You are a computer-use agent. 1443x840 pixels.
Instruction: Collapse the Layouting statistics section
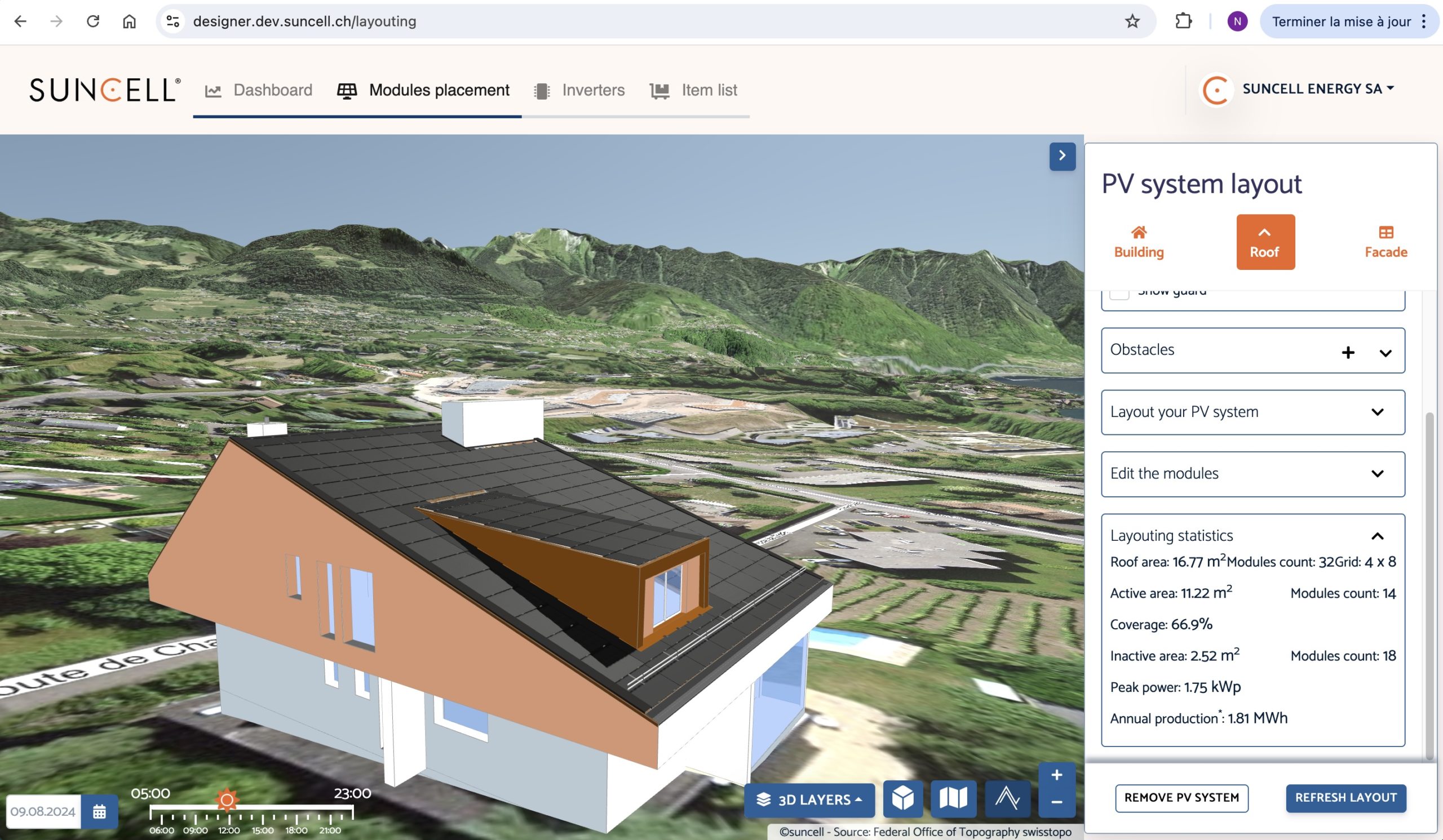click(1377, 536)
